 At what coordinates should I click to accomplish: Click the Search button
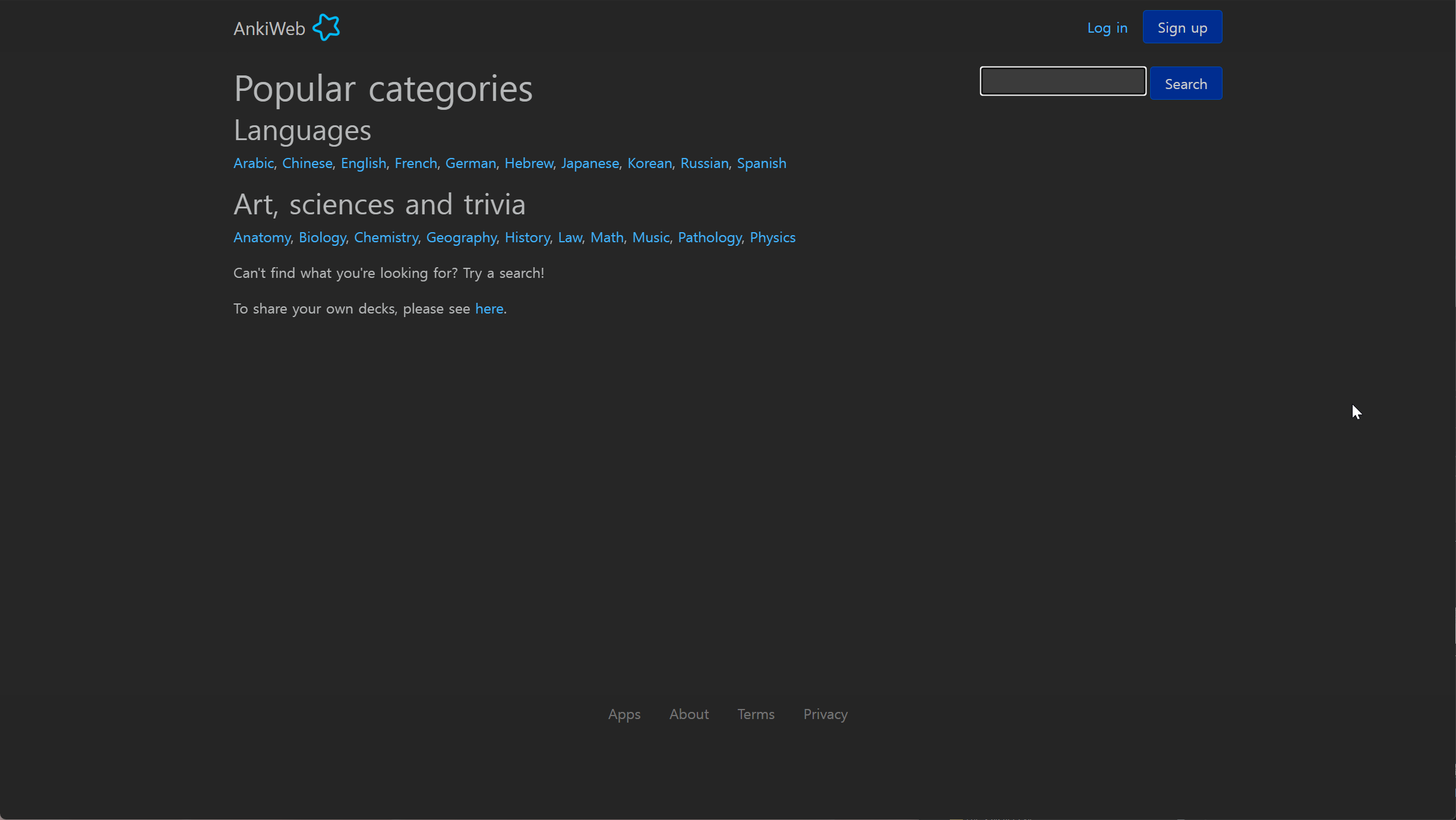pyautogui.click(x=1186, y=84)
